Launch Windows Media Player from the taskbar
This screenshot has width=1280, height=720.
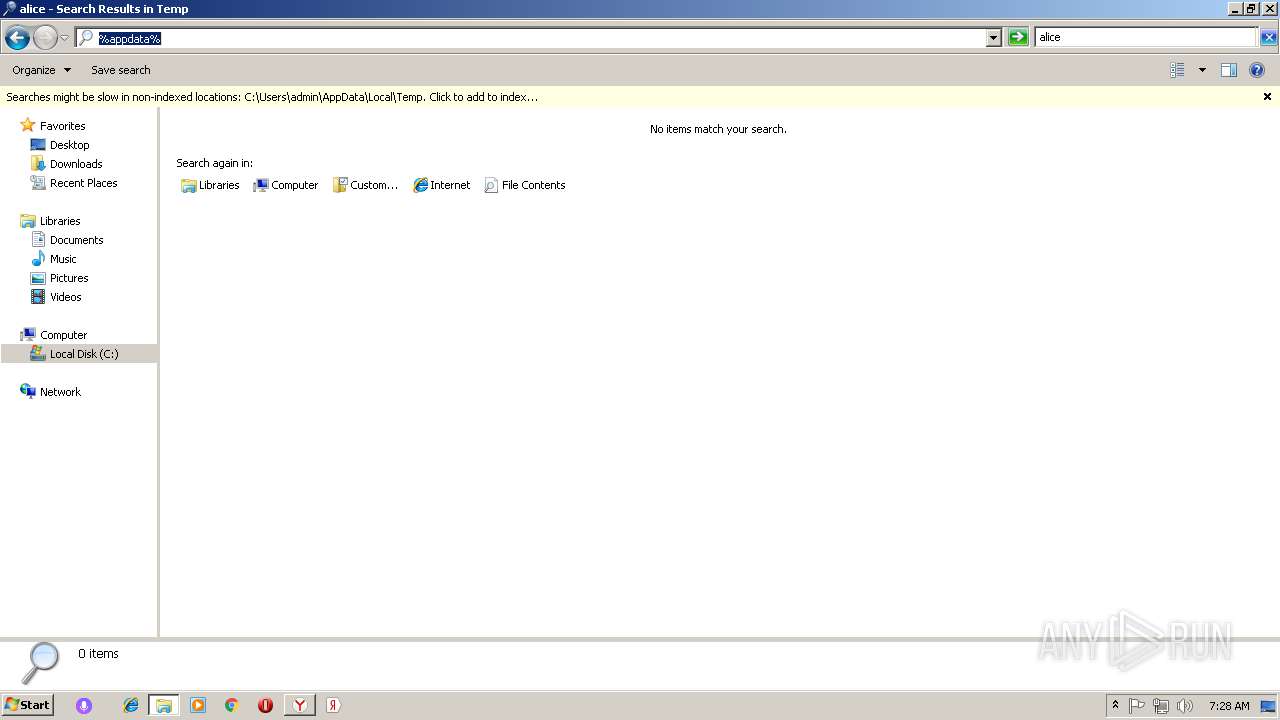(x=198, y=705)
